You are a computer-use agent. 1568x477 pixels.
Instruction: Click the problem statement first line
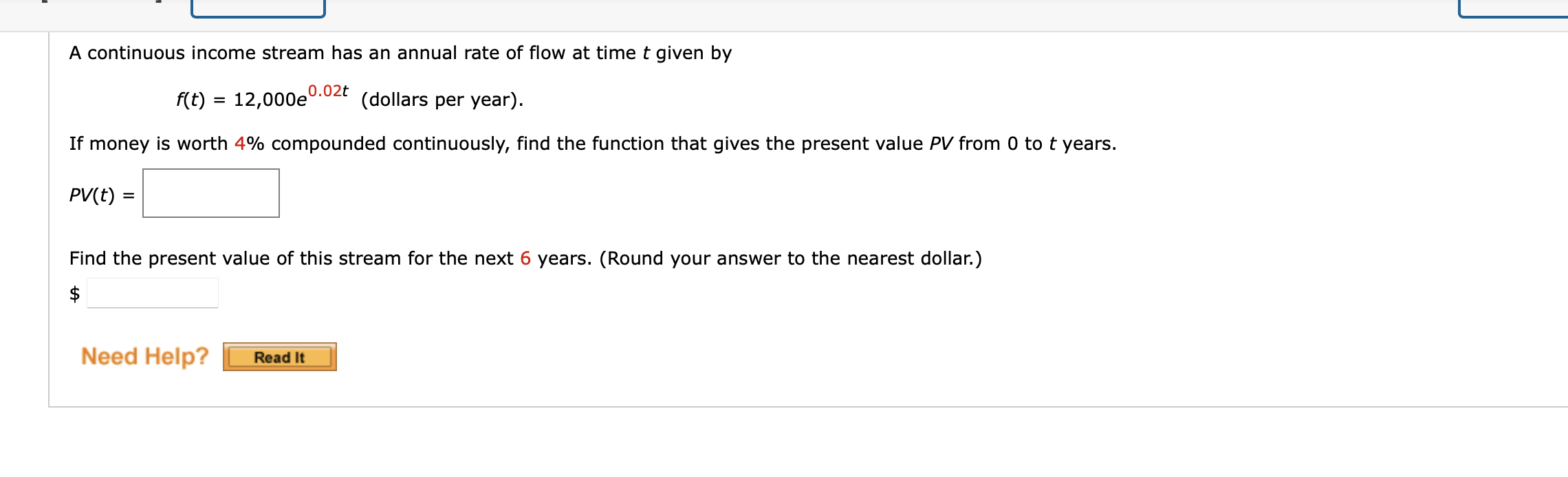point(399,52)
